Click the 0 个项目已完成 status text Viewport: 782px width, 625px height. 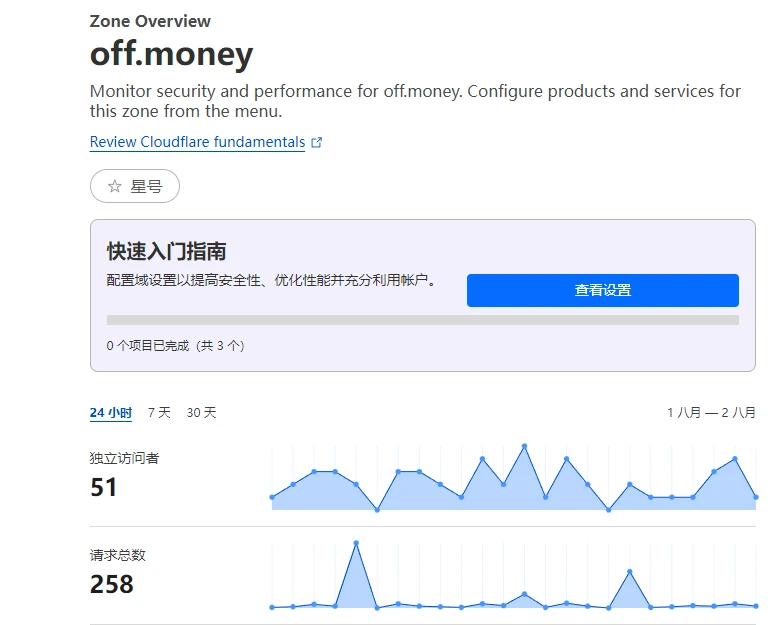(175, 346)
